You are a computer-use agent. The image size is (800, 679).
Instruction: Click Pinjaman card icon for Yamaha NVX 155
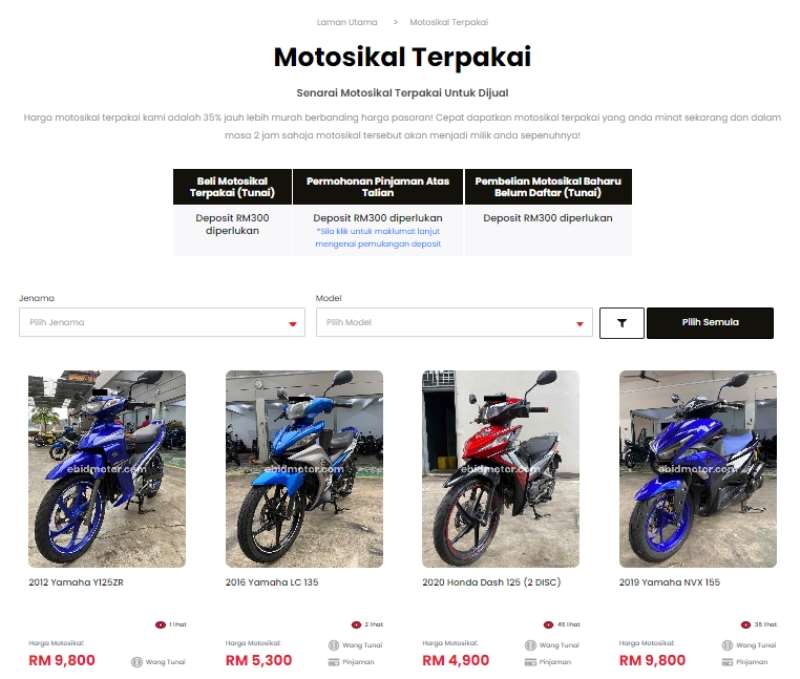(728, 662)
